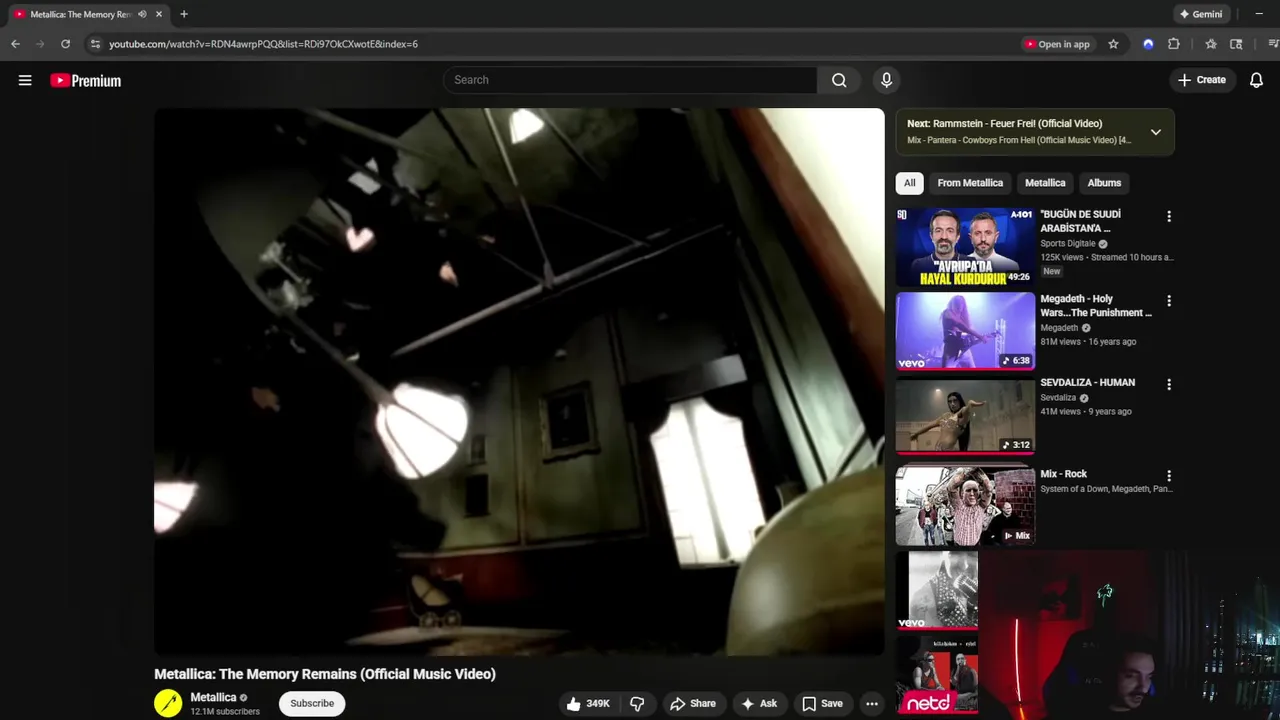Select the Albums filter chip

pos(1104,183)
